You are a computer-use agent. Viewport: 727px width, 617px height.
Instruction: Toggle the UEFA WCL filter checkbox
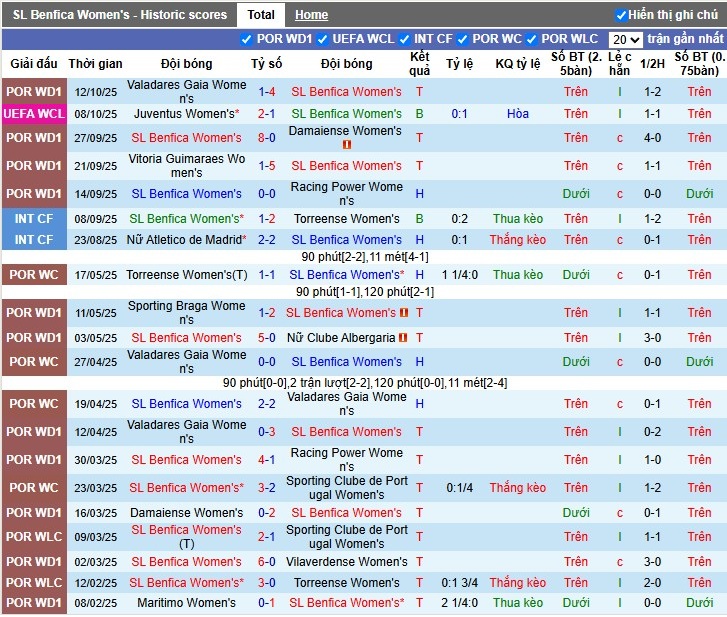(x=323, y=40)
